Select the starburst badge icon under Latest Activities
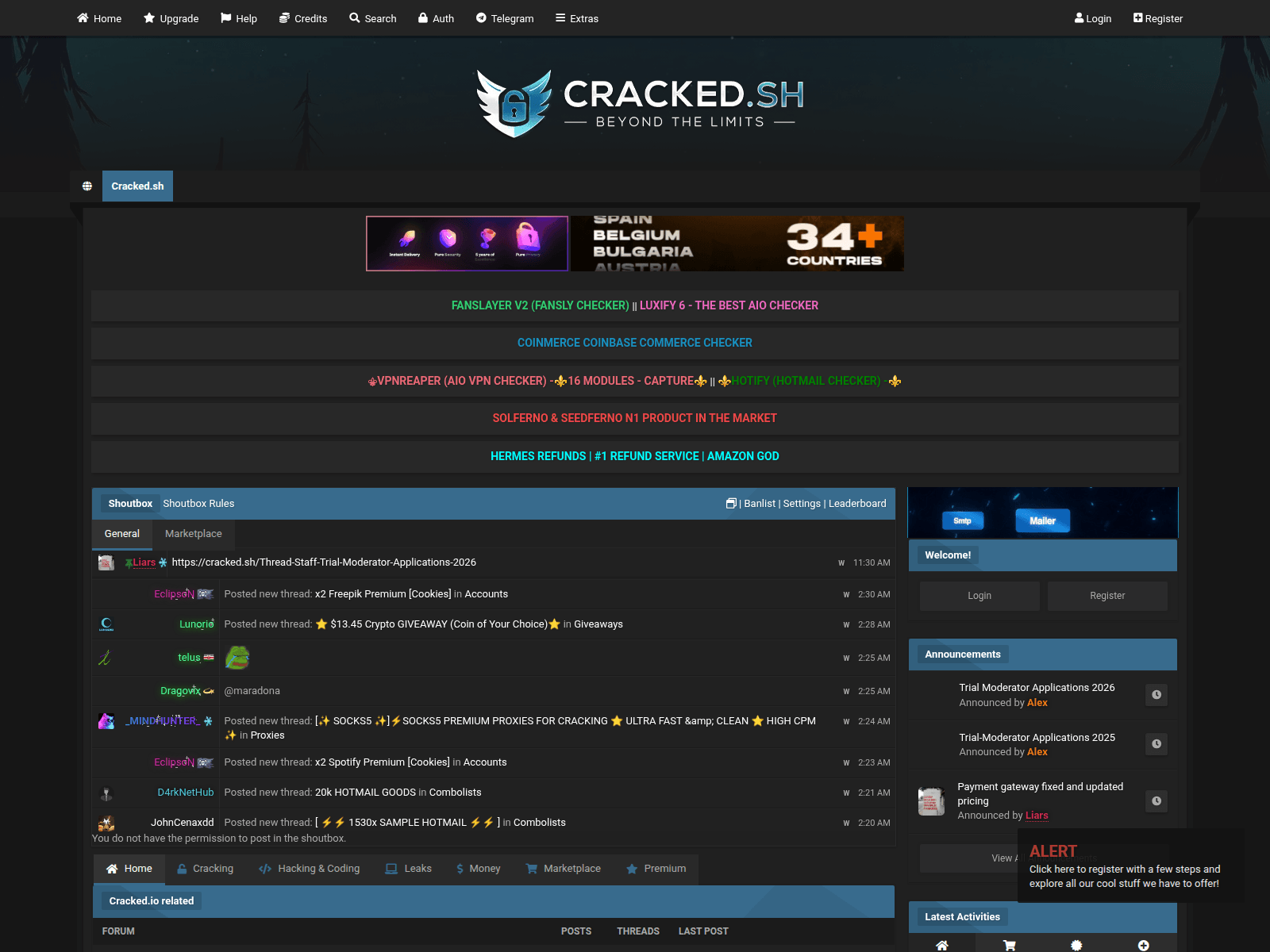This screenshot has height=952, width=1270. click(x=1076, y=945)
